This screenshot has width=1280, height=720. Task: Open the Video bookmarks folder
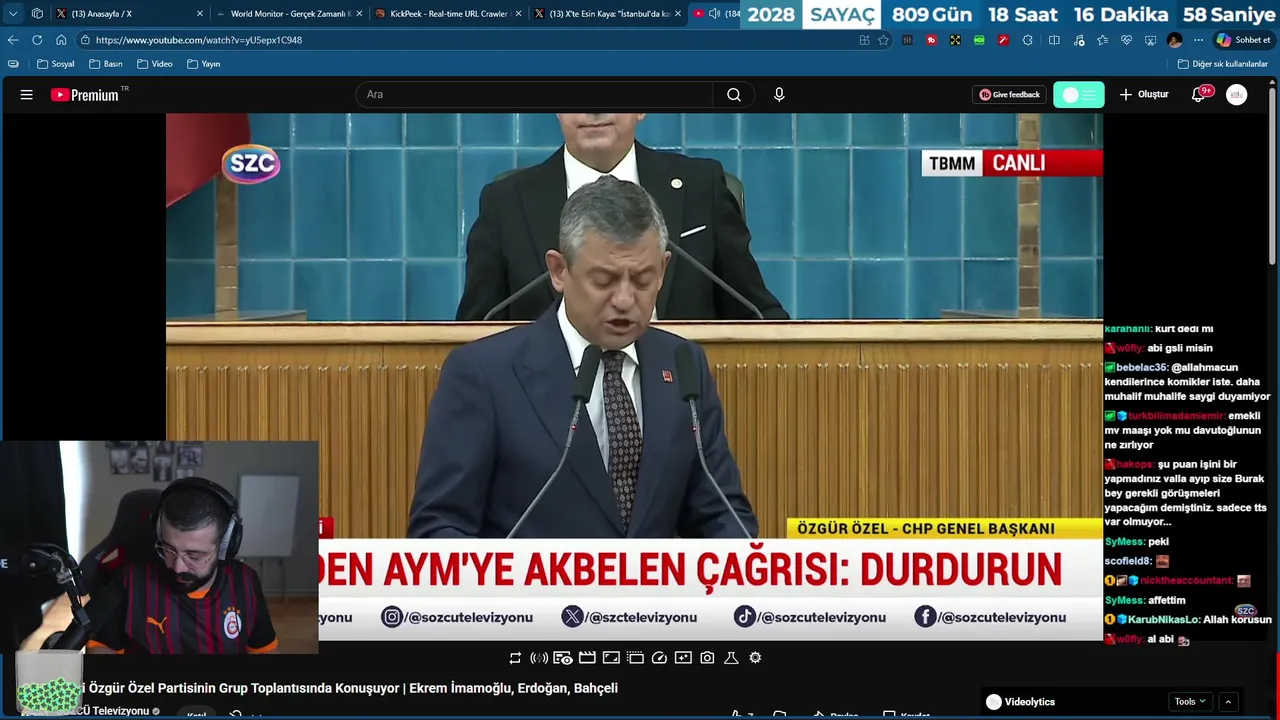(x=155, y=64)
